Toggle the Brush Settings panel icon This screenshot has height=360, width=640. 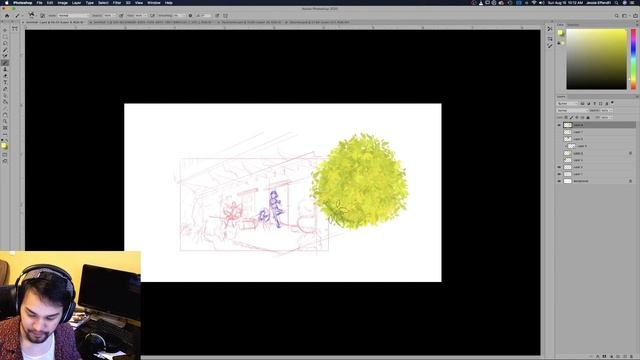(x=42, y=16)
